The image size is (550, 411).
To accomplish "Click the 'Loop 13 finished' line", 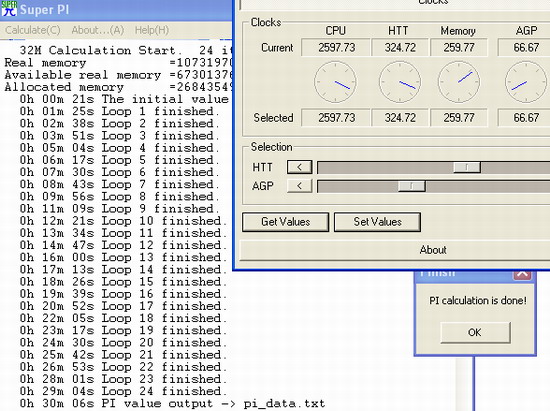I will [123, 257].
